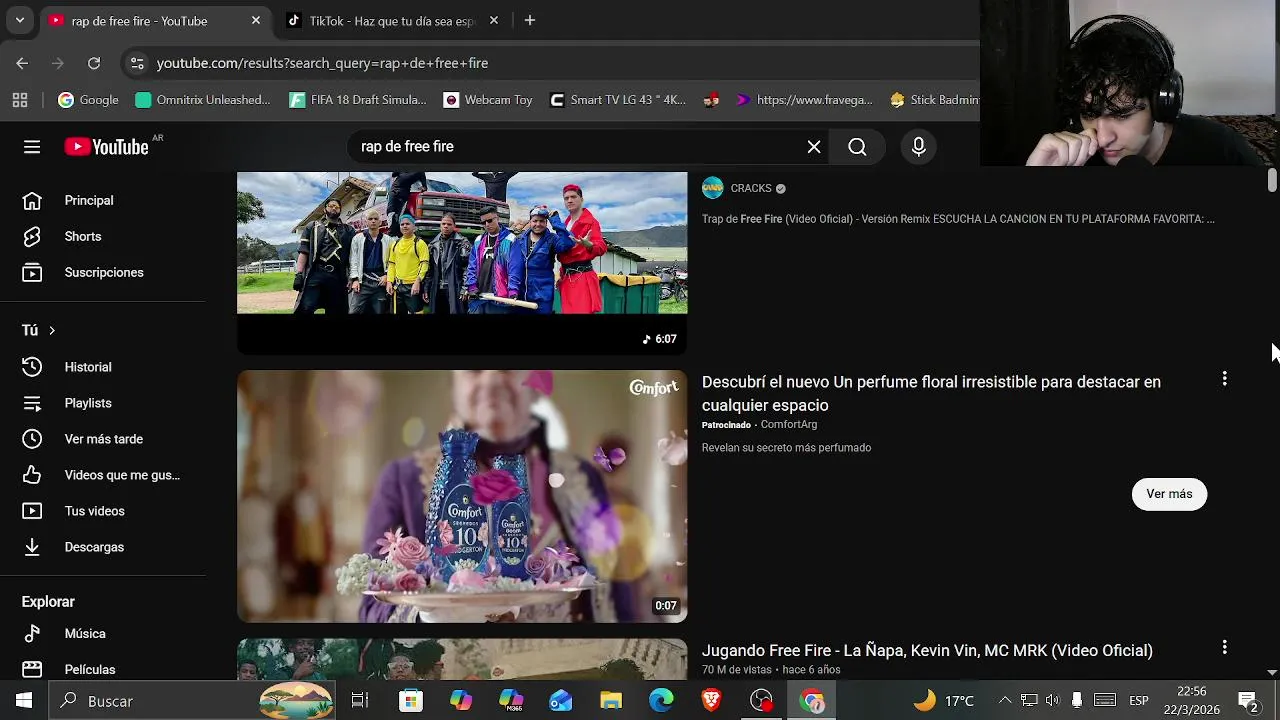
Task: Open options menu for the Comfort ad
Action: (1224, 379)
